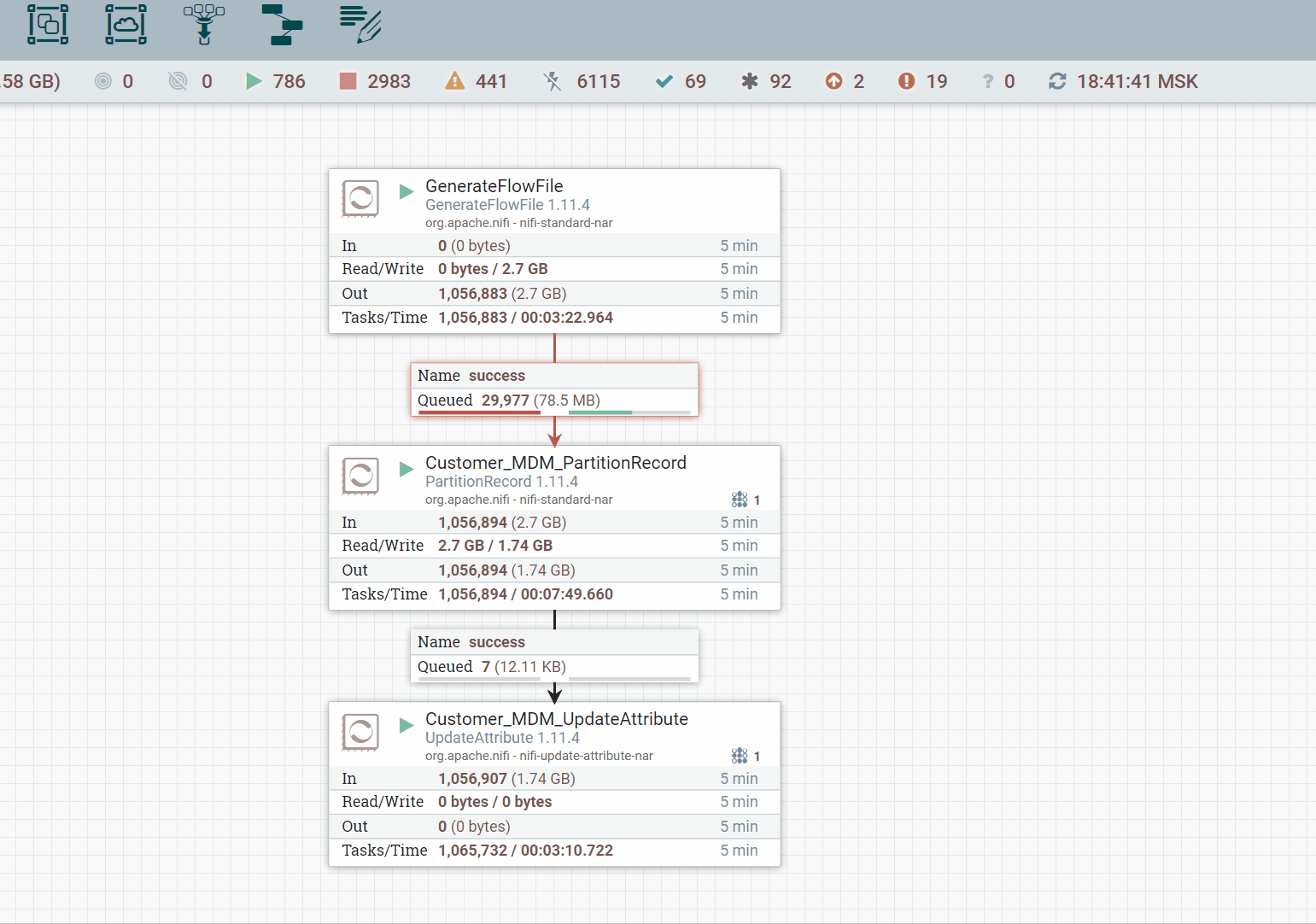The width and height of the screenshot is (1316, 924).
Task: Click "5 min" in Customer_MDM_UpdateAttribute's Tasks/Time row
Action: coord(739,851)
